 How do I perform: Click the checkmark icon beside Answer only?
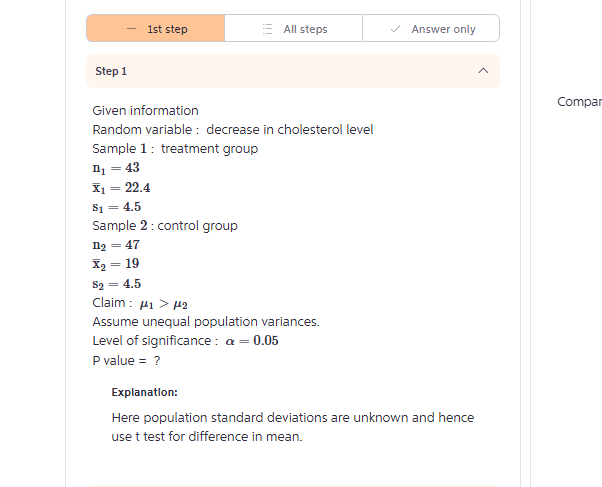(x=395, y=29)
